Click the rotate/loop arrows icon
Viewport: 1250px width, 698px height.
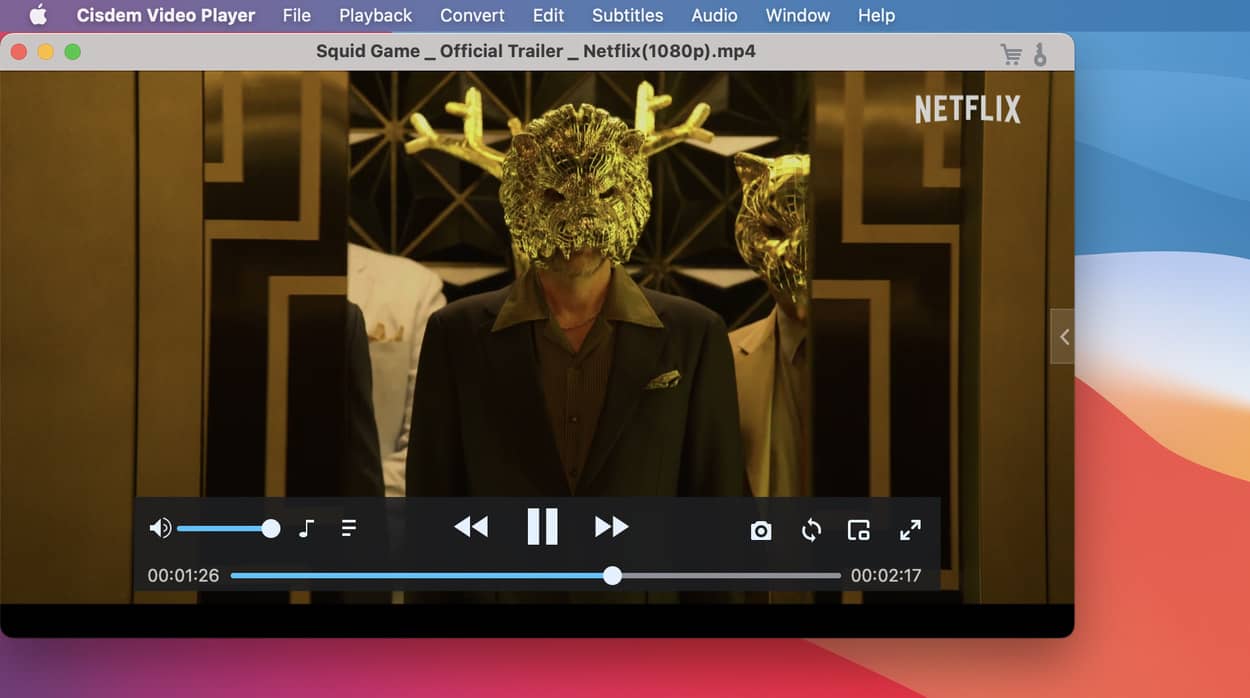tap(811, 530)
